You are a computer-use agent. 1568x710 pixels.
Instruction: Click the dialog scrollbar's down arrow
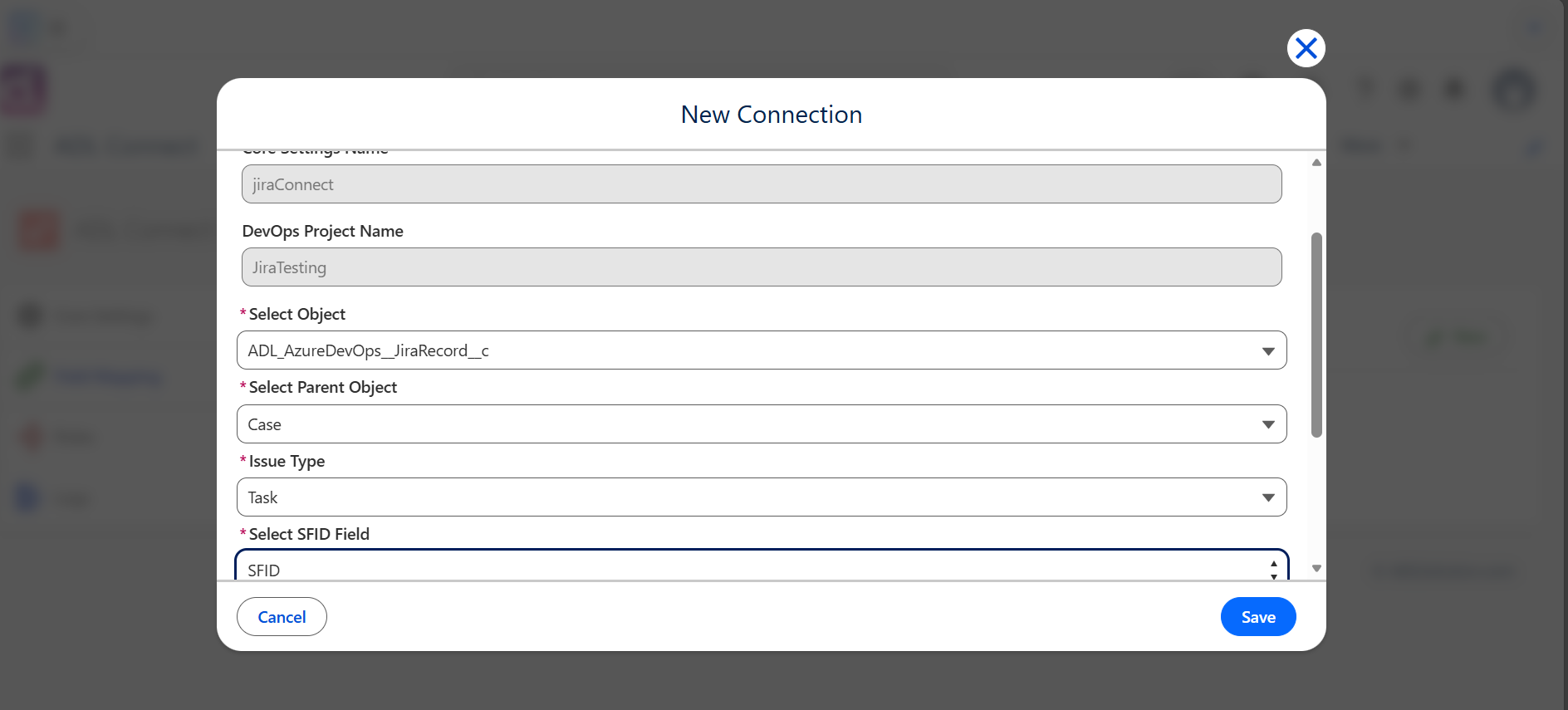tap(1316, 569)
